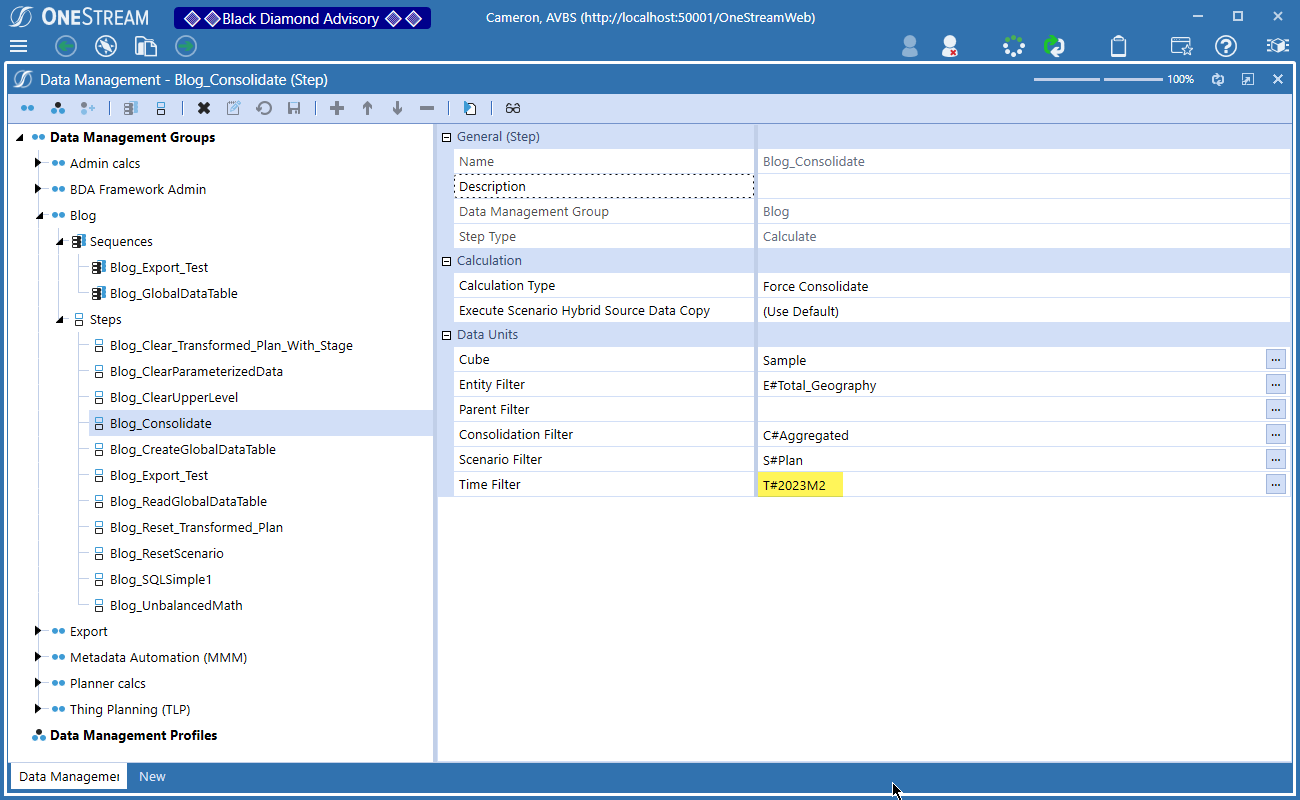Image resolution: width=1300 pixels, height=800 pixels.
Task: Click the Calculation Type Force Consolidate value
Action: (815, 286)
